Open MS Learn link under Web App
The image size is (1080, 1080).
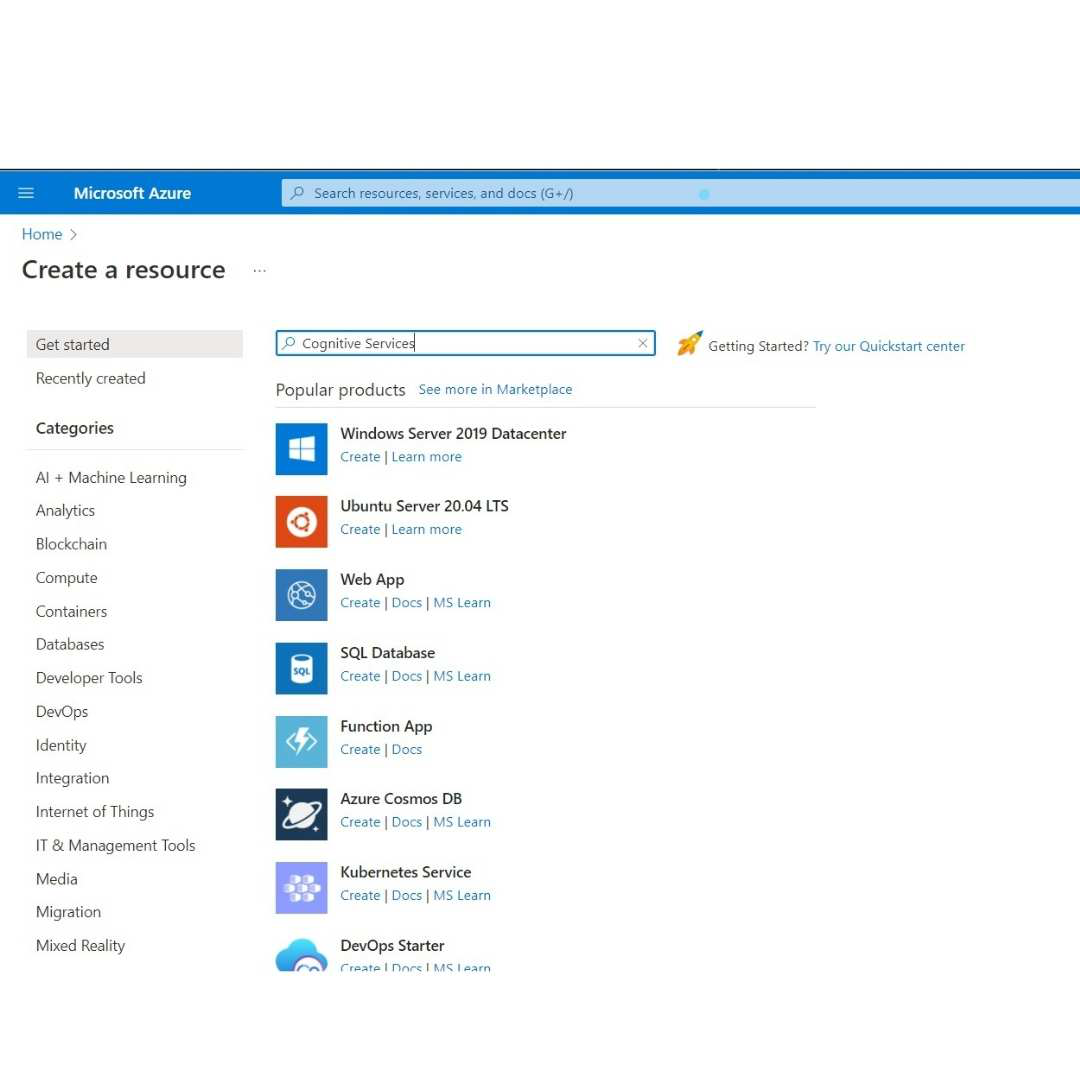point(462,603)
